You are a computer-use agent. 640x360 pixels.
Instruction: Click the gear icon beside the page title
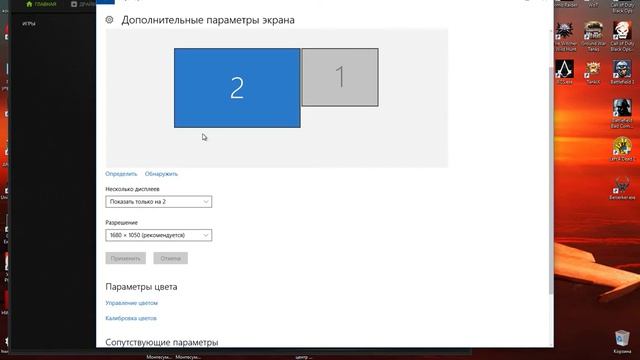pyautogui.click(x=109, y=20)
